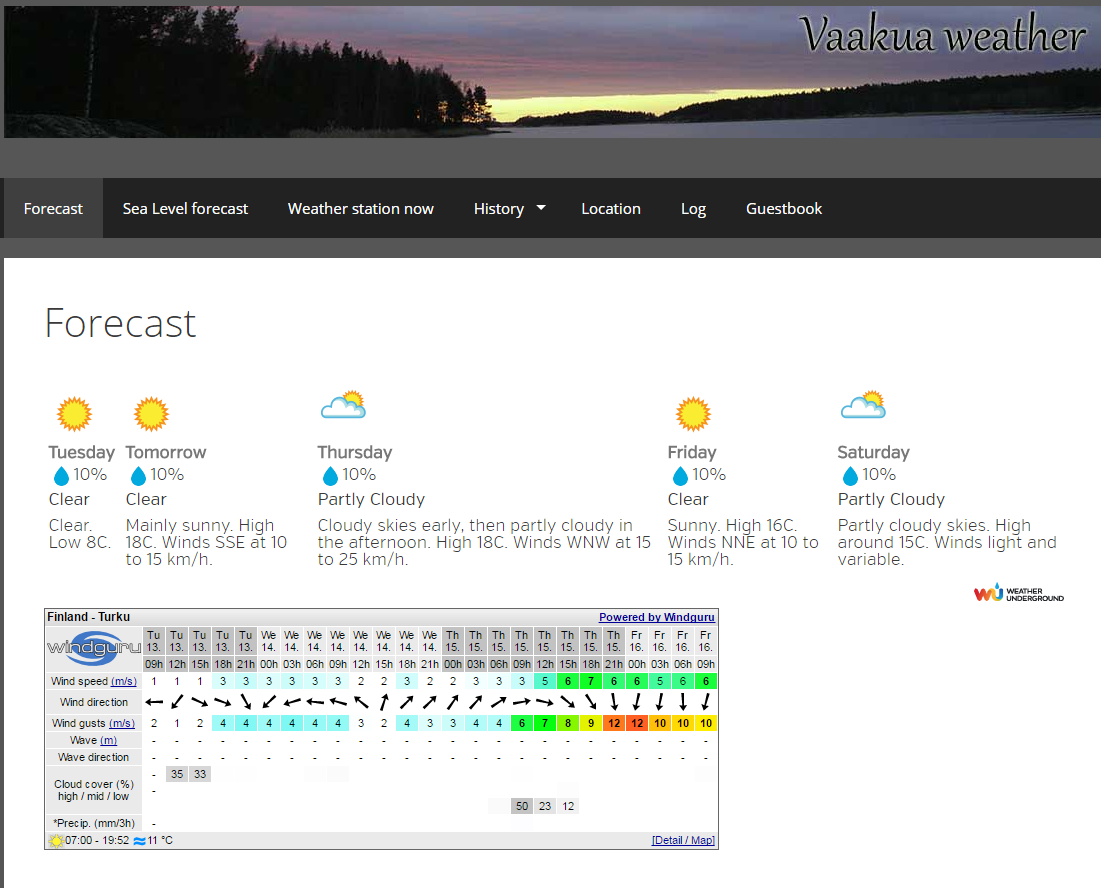The height and width of the screenshot is (888, 1101).
Task: Click the Tuesday sunny weather icon
Action: (x=74, y=413)
